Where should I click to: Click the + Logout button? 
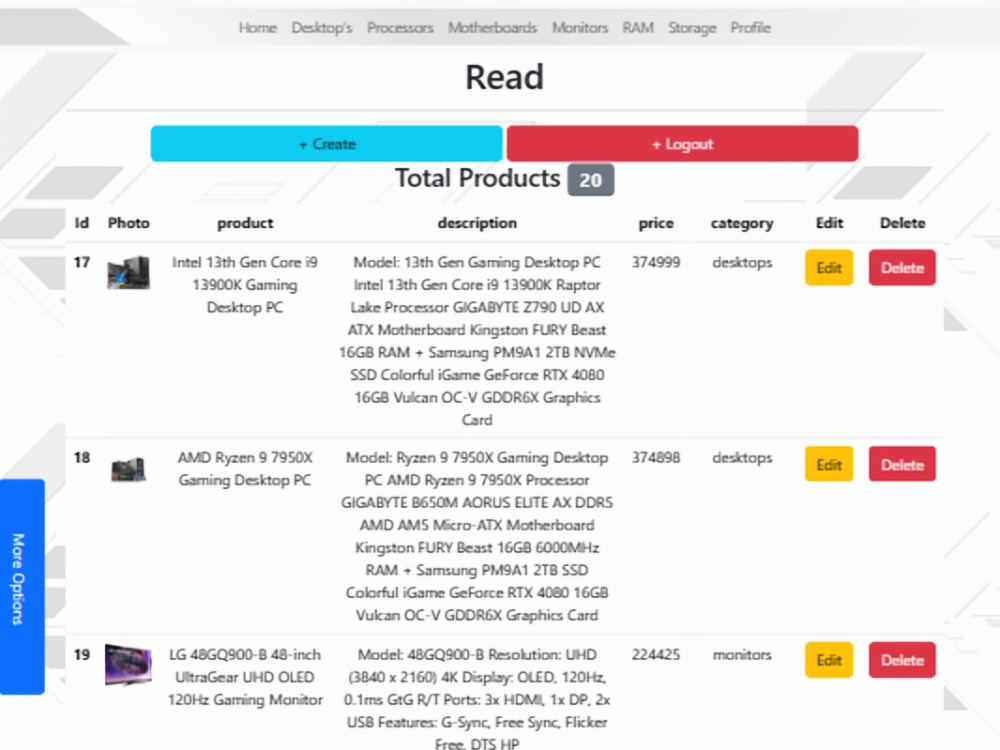[682, 143]
